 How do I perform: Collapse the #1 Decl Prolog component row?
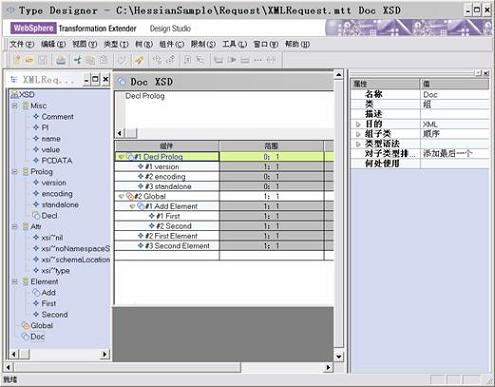pyautogui.click(x=121, y=157)
